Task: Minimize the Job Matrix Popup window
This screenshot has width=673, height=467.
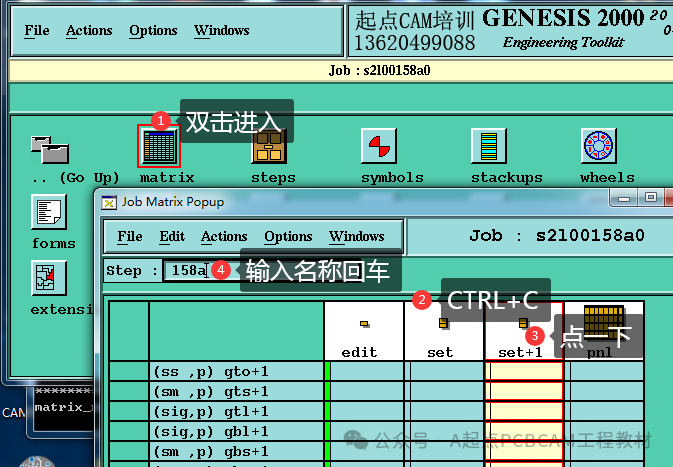Action: (624, 197)
